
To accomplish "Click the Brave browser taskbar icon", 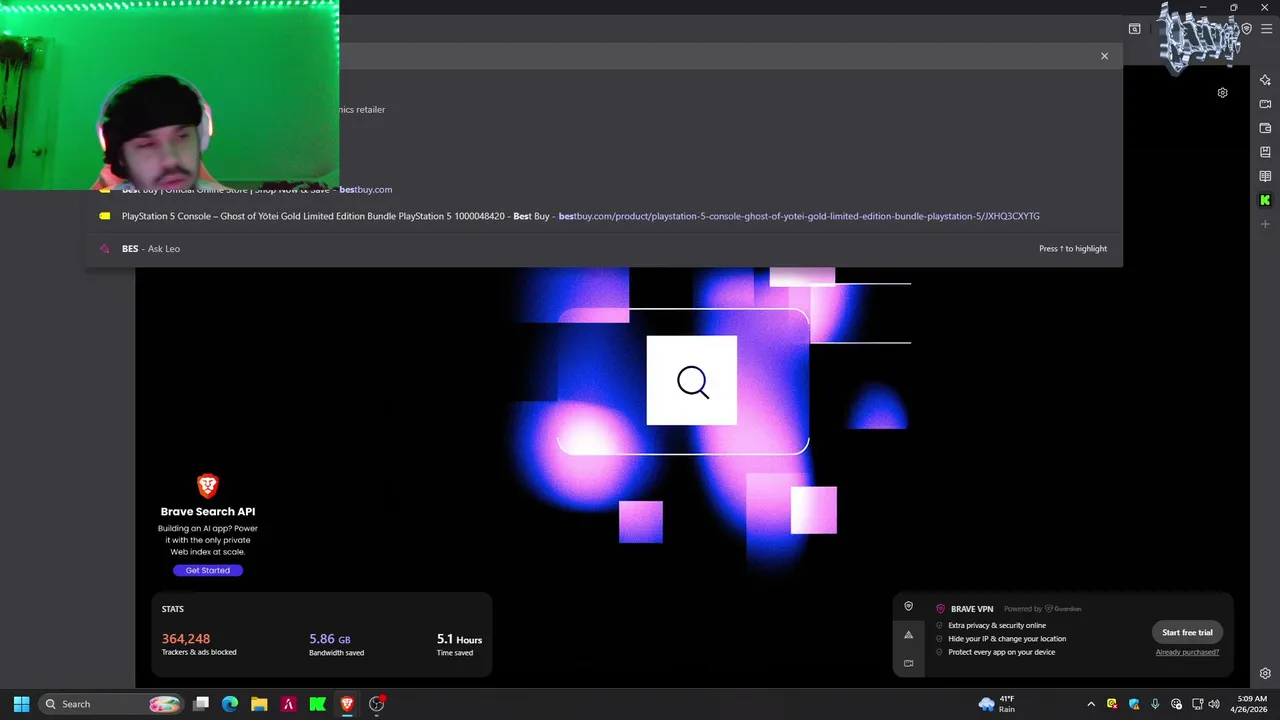I will point(347,704).
